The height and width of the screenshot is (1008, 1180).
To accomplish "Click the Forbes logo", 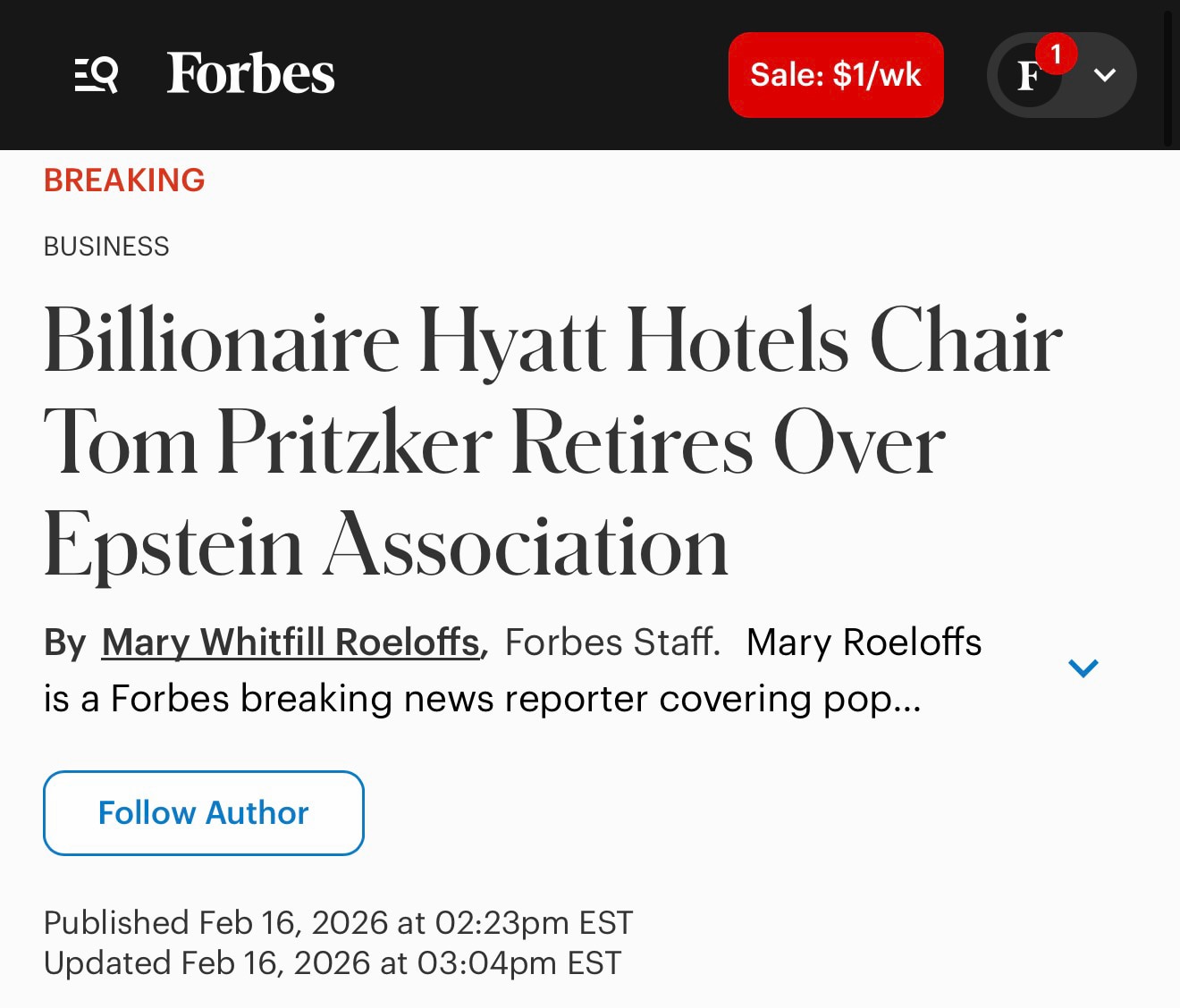I will [250, 74].
